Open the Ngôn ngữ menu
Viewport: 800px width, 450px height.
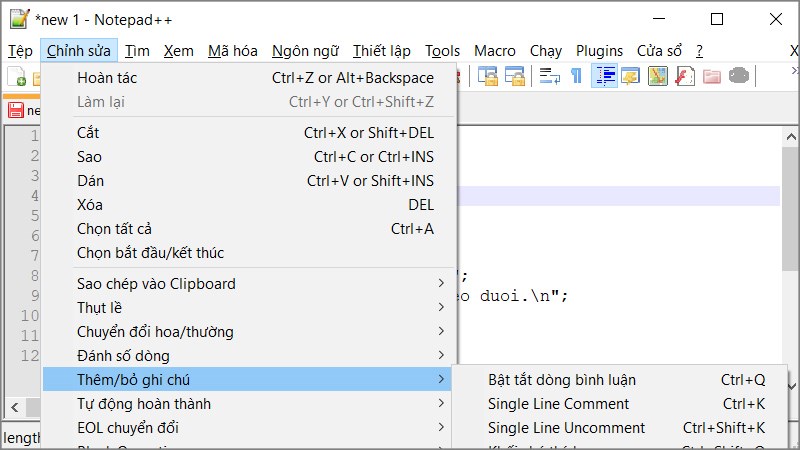click(x=305, y=51)
